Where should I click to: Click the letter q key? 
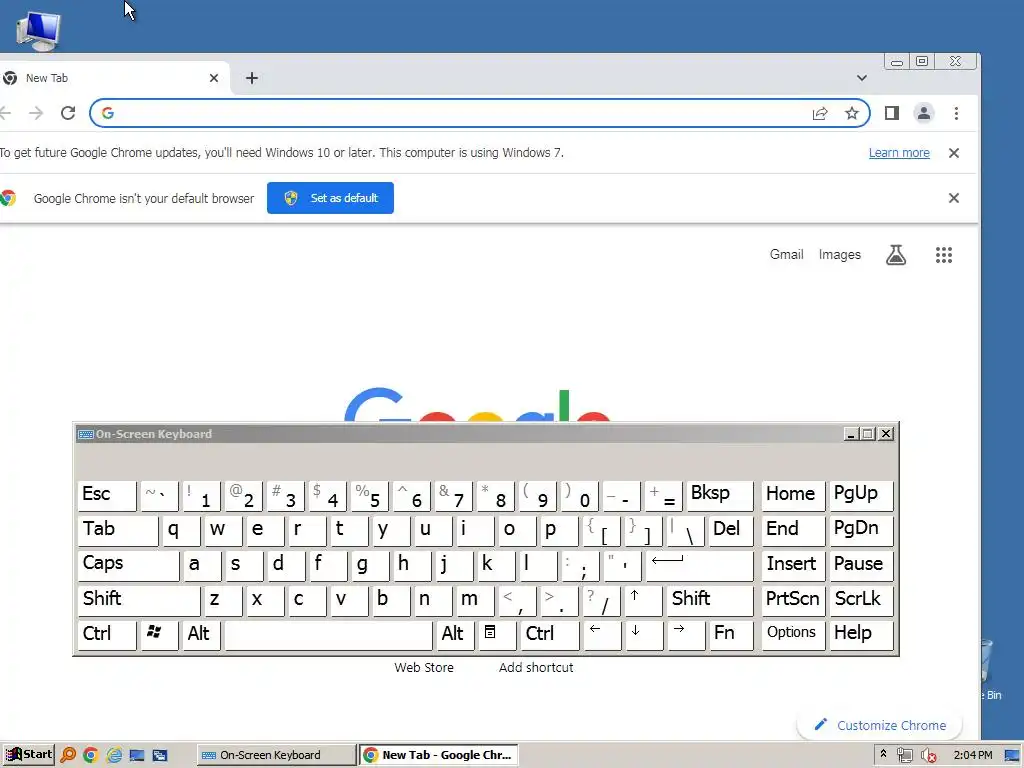[x=181, y=531]
